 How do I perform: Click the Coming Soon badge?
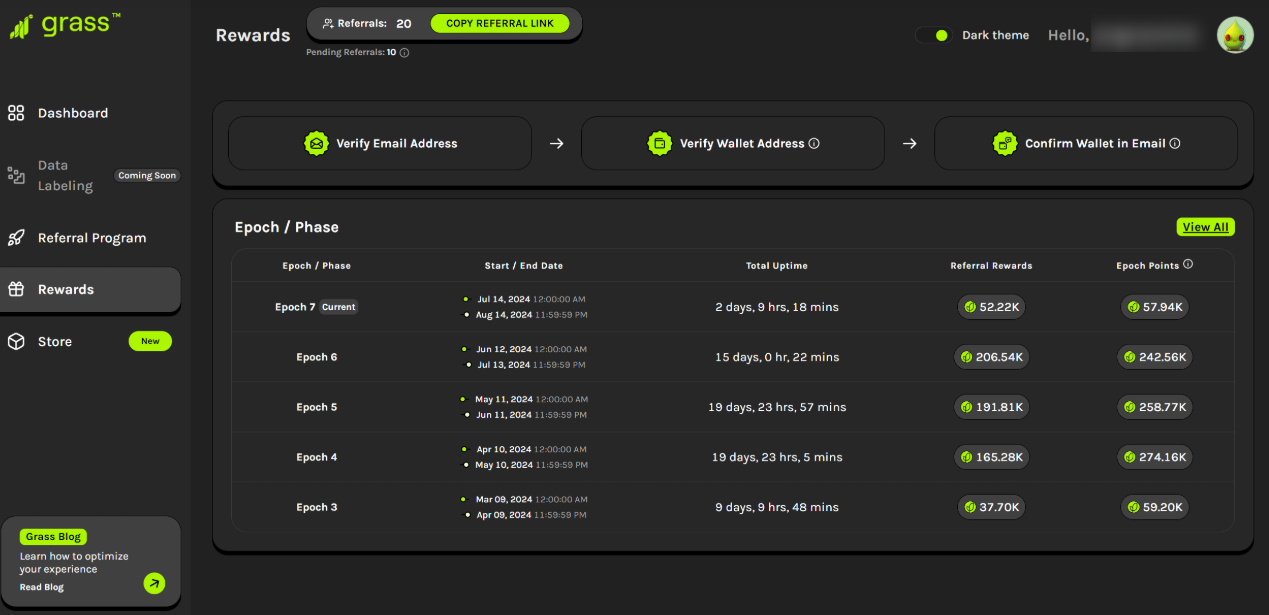coord(147,175)
